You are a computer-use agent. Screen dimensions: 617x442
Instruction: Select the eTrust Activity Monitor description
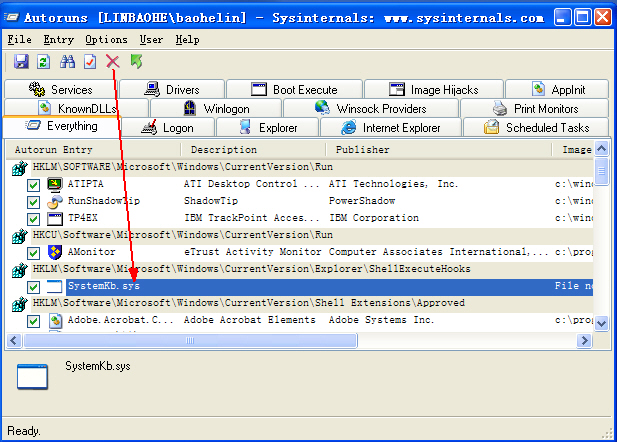pyautogui.click(x=253, y=252)
